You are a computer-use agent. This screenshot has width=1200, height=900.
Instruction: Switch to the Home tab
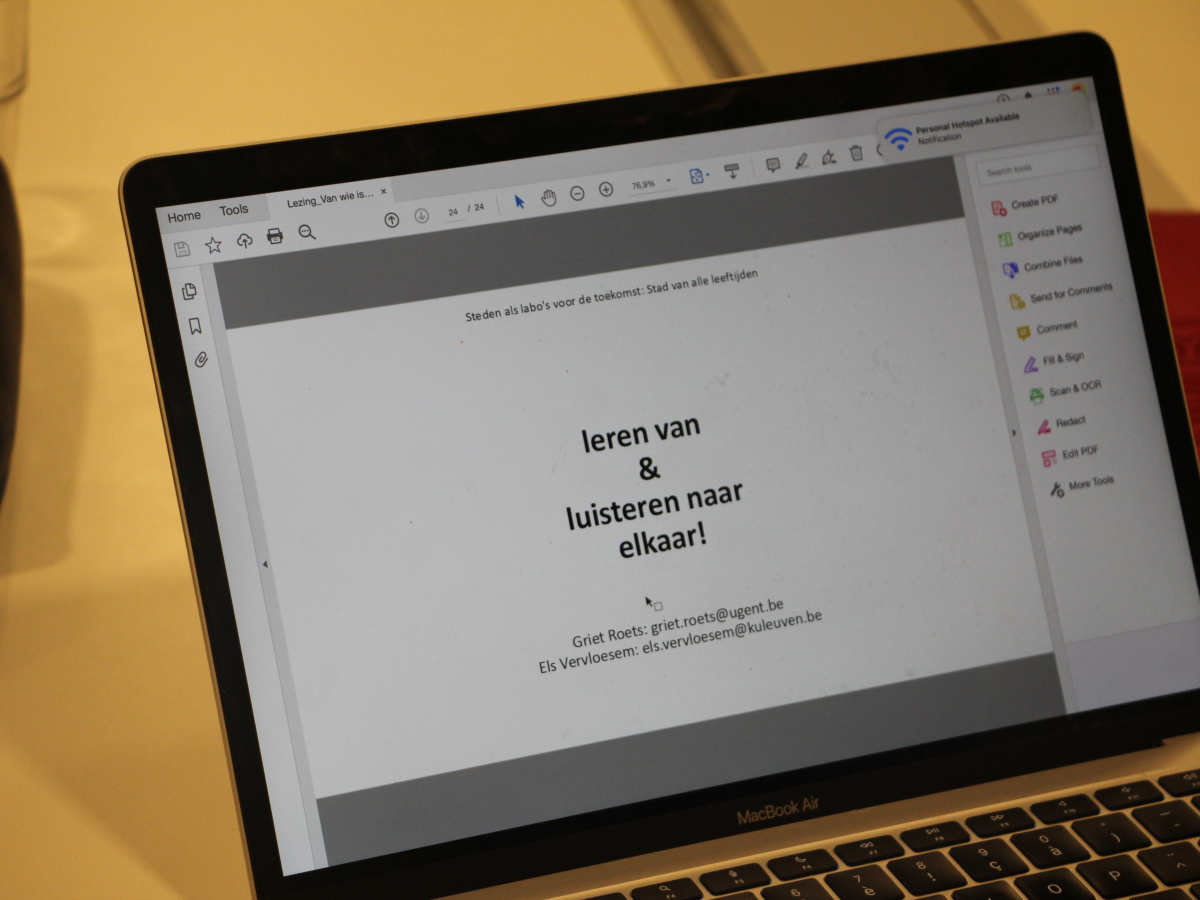click(x=184, y=216)
